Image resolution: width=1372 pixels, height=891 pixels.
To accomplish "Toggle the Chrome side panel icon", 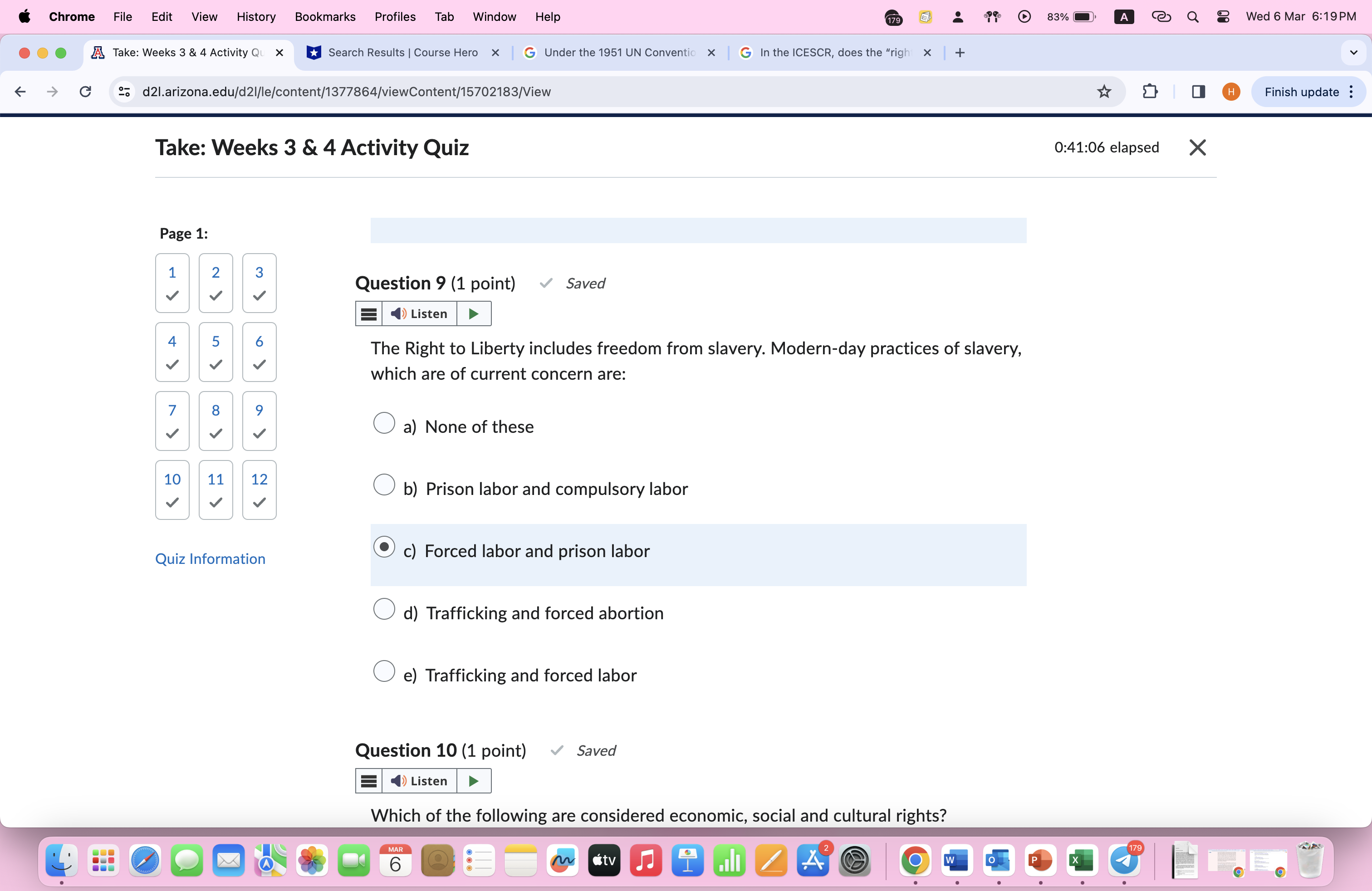I will [x=1198, y=92].
